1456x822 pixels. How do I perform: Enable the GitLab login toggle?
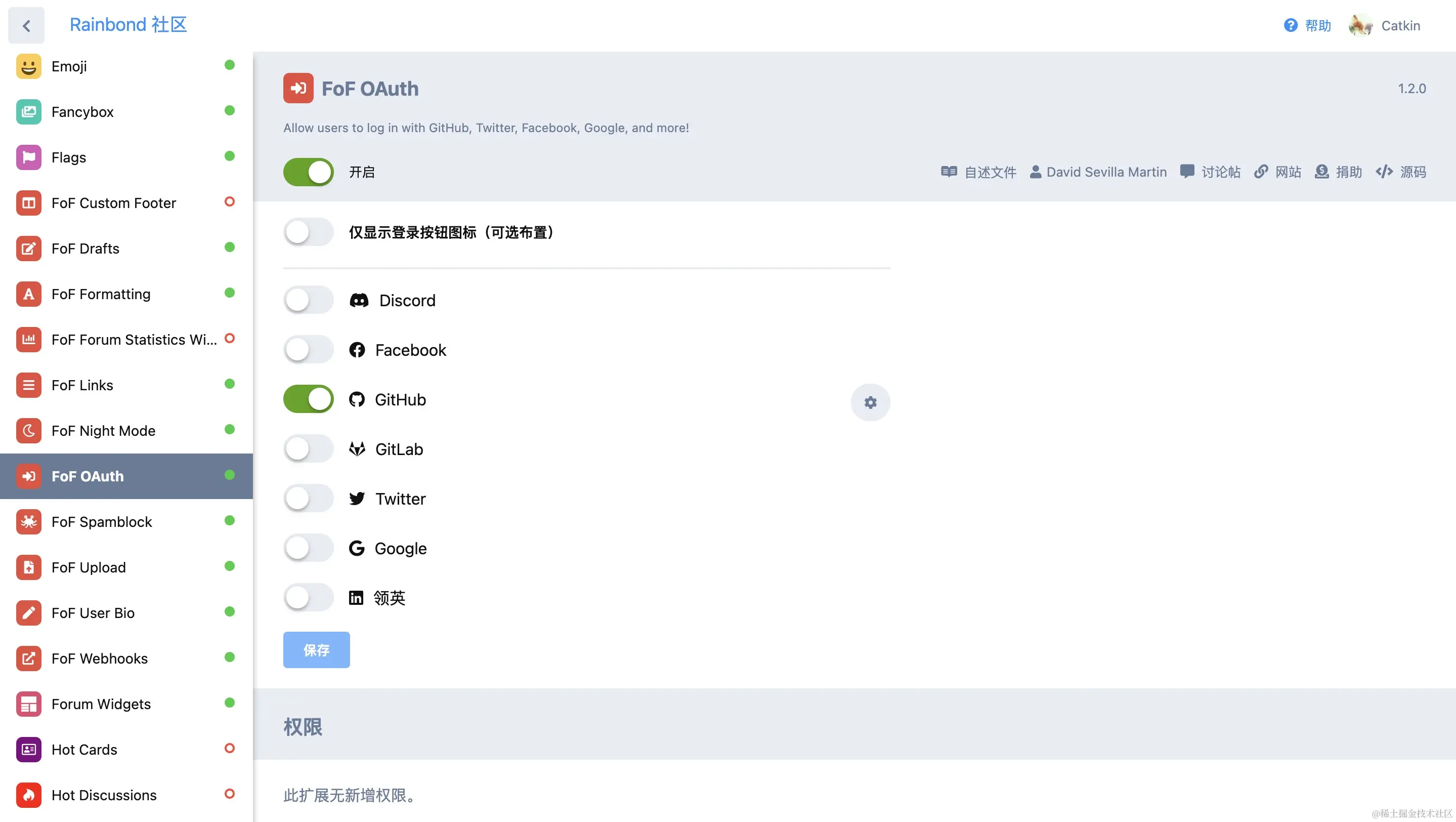coord(308,449)
